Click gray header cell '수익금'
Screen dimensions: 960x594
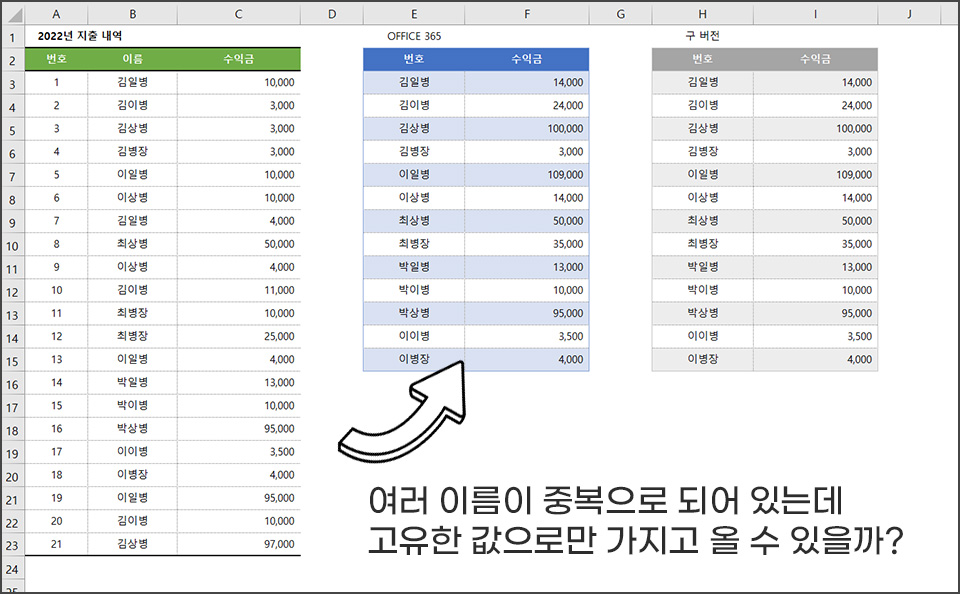point(816,59)
